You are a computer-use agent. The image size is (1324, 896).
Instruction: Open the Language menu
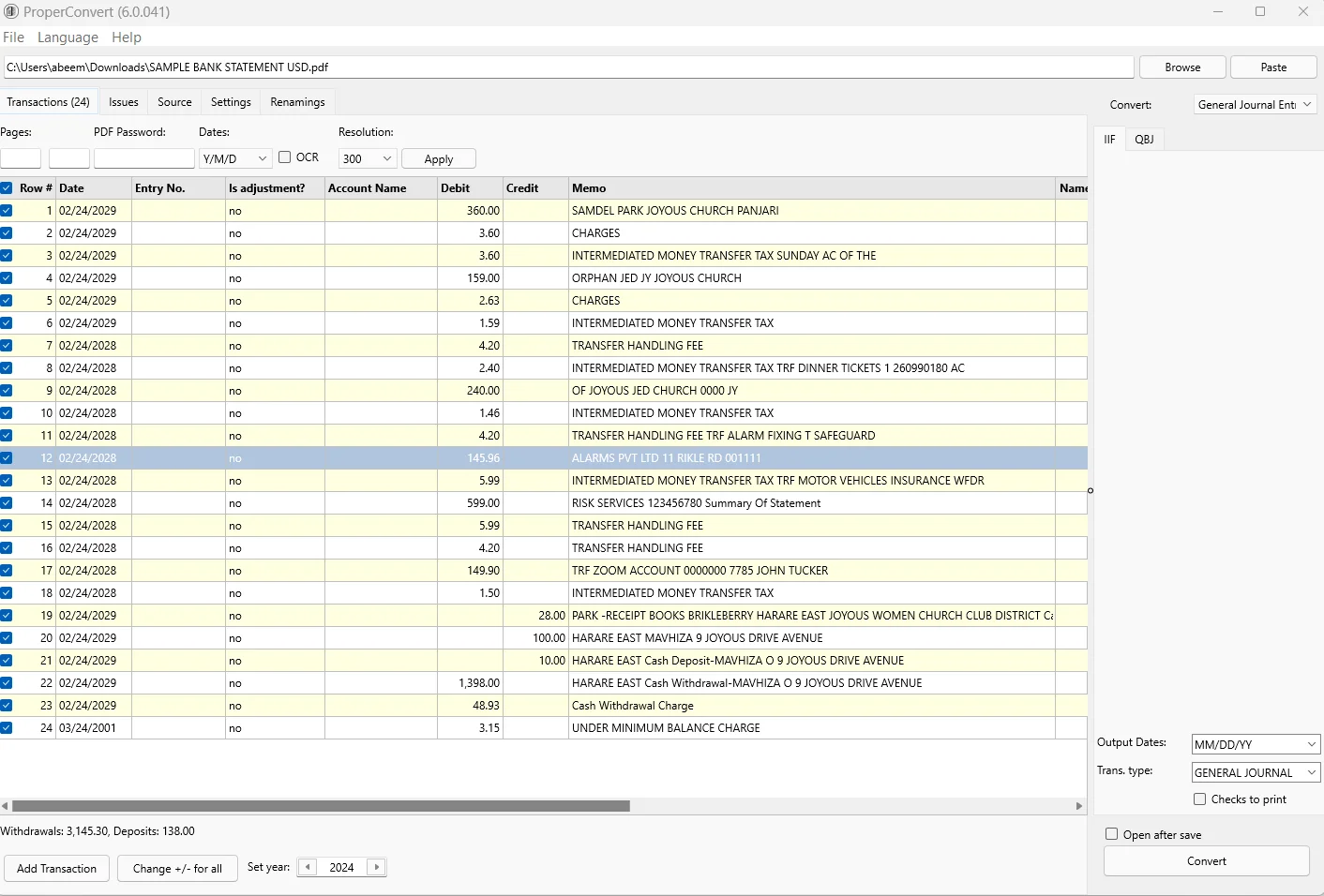tap(68, 37)
